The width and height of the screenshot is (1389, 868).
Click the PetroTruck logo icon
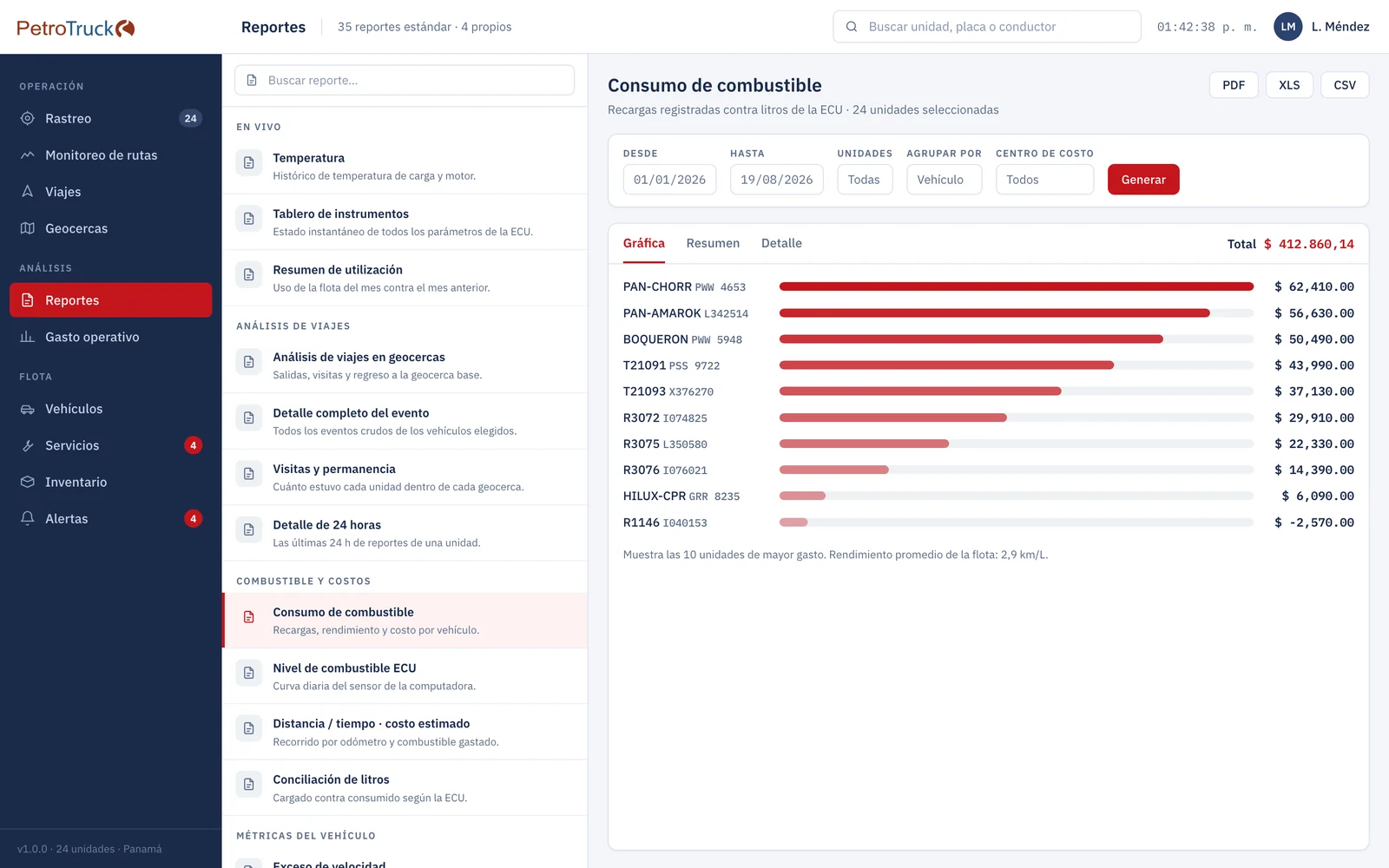(x=126, y=28)
